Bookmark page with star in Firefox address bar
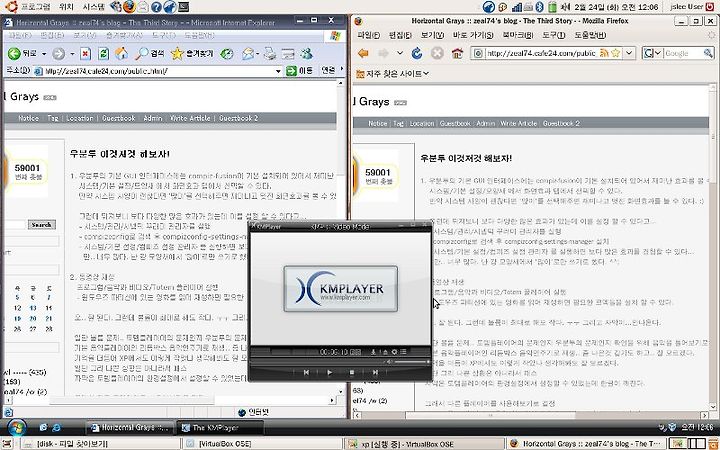This screenshot has width=720, height=450. (x=615, y=53)
